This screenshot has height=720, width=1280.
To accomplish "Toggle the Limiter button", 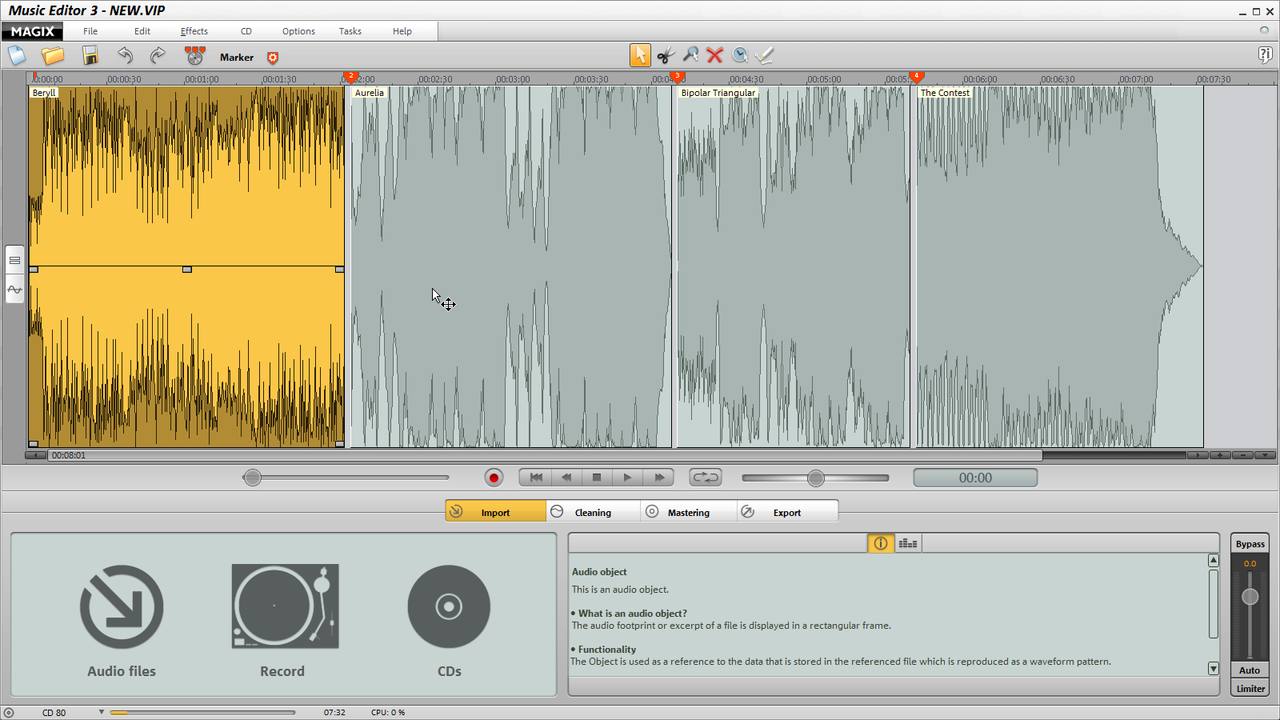I will [1250, 688].
